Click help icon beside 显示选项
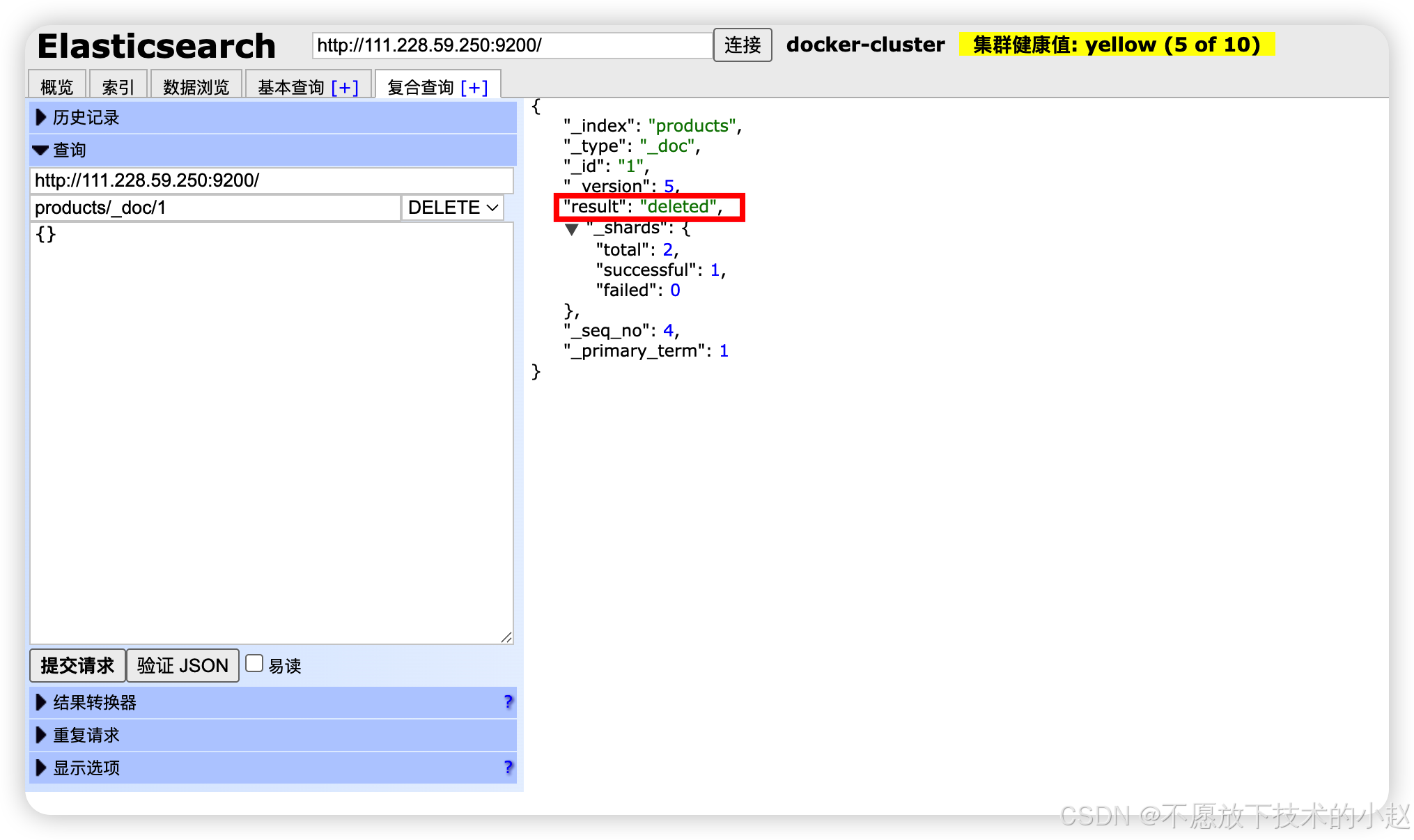The width and height of the screenshot is (1414, 840). point(508,767)
